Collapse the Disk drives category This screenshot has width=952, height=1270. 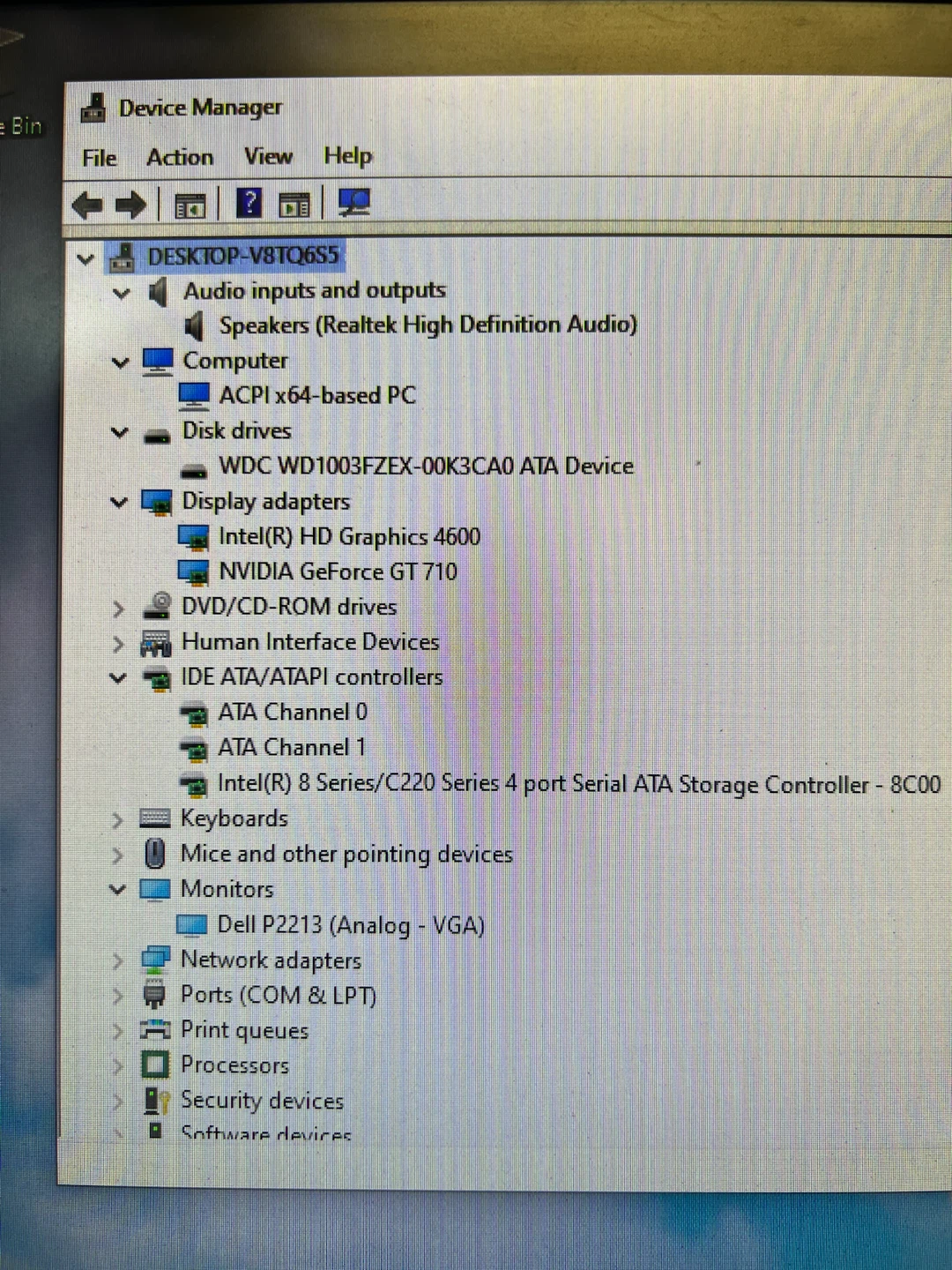point(120,432)
